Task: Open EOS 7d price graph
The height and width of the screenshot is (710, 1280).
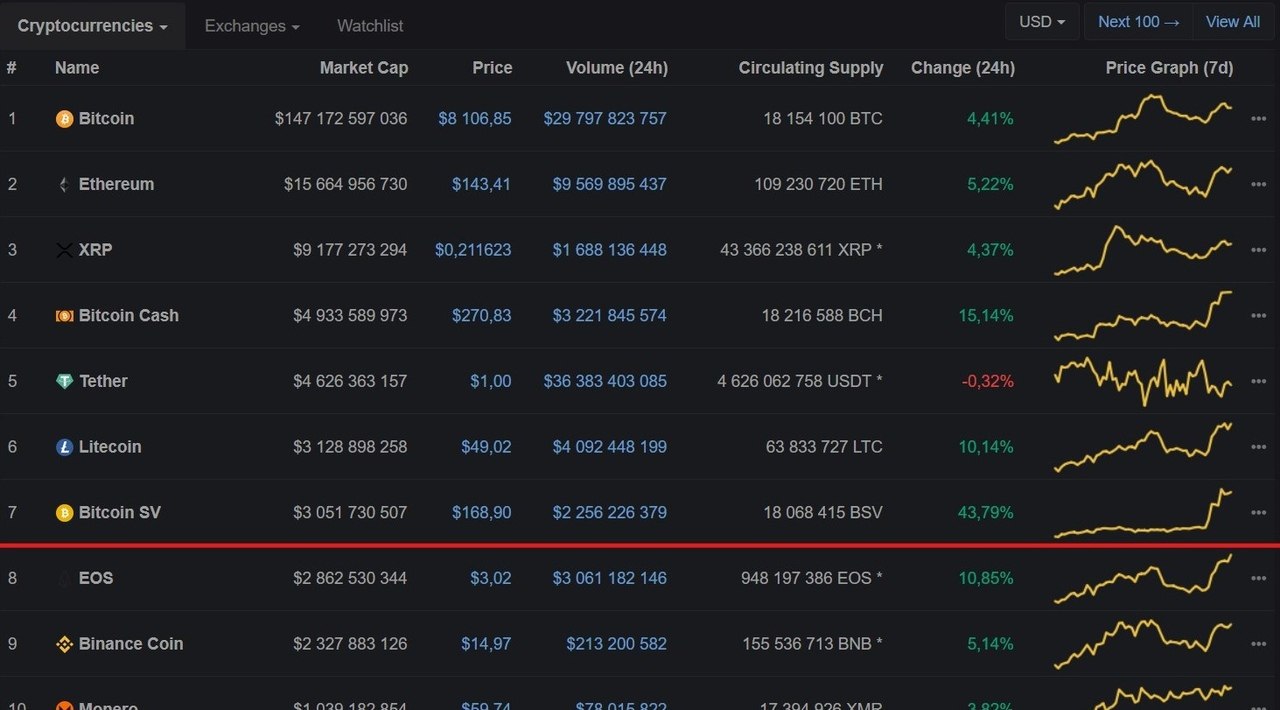Action: coord(1143,578)
